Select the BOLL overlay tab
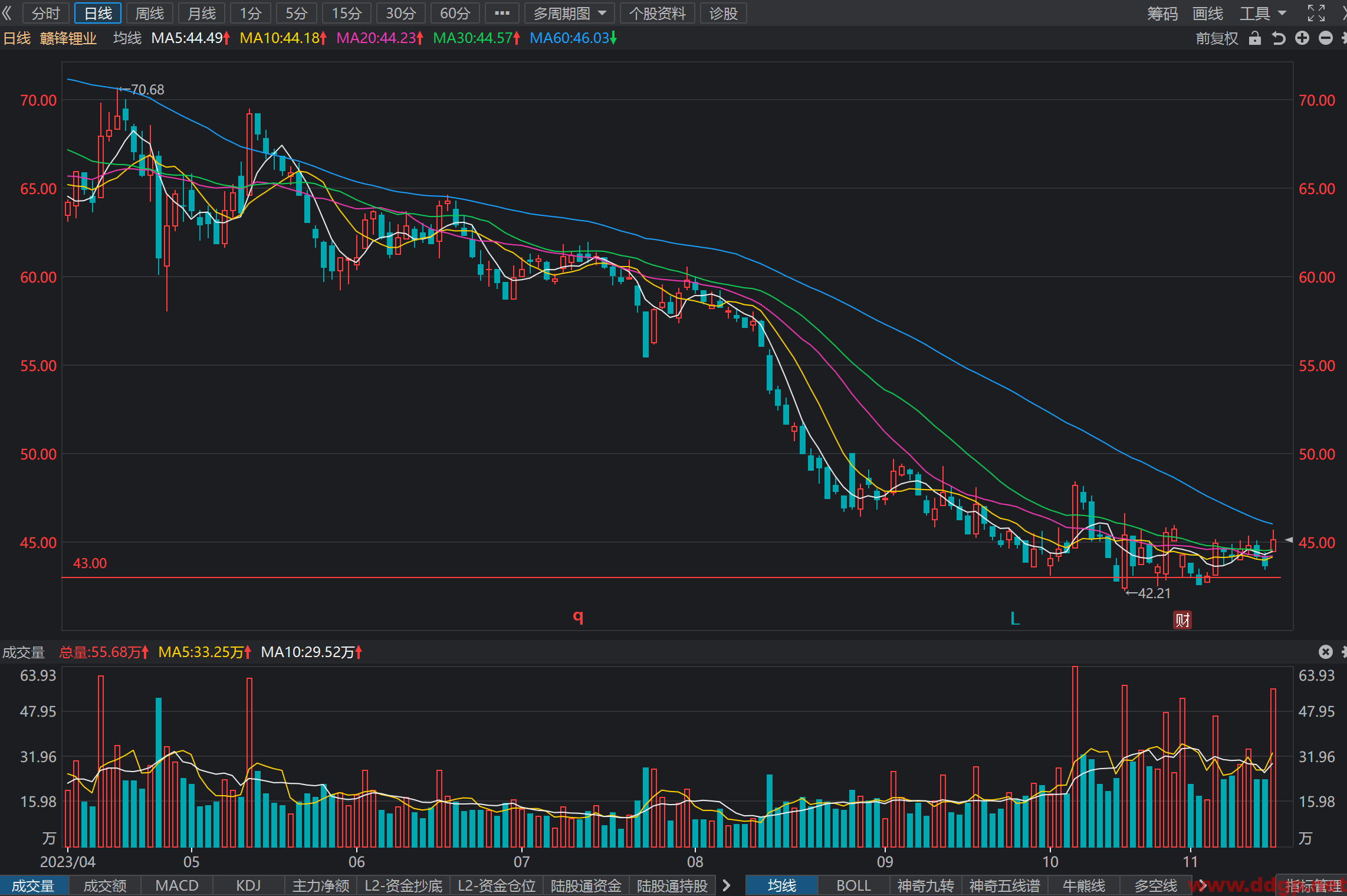The height and width of the screenshot is (896, 1347). [x=854, y=886]
